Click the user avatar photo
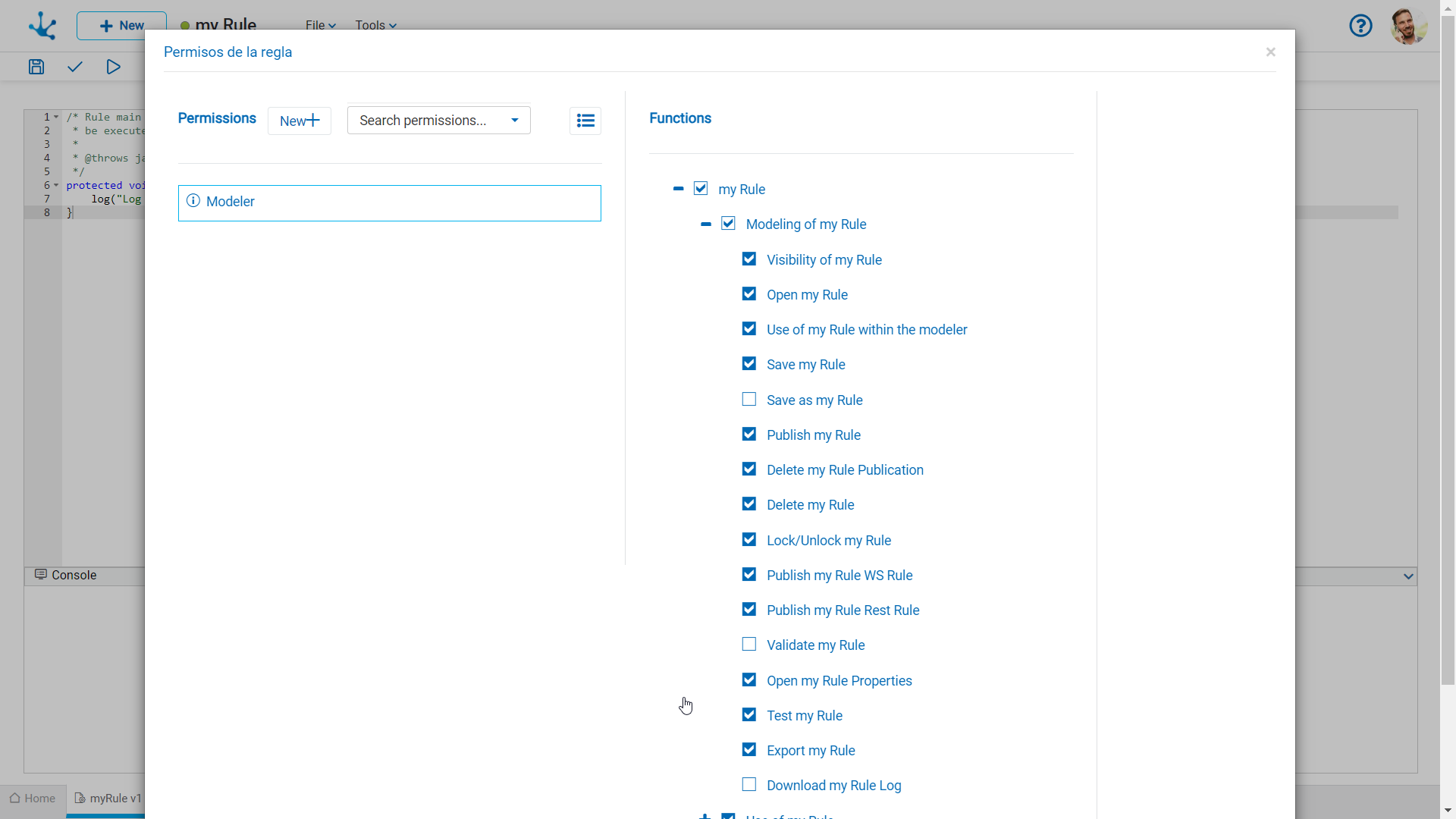1456x819 pixels. point(1408,26)
